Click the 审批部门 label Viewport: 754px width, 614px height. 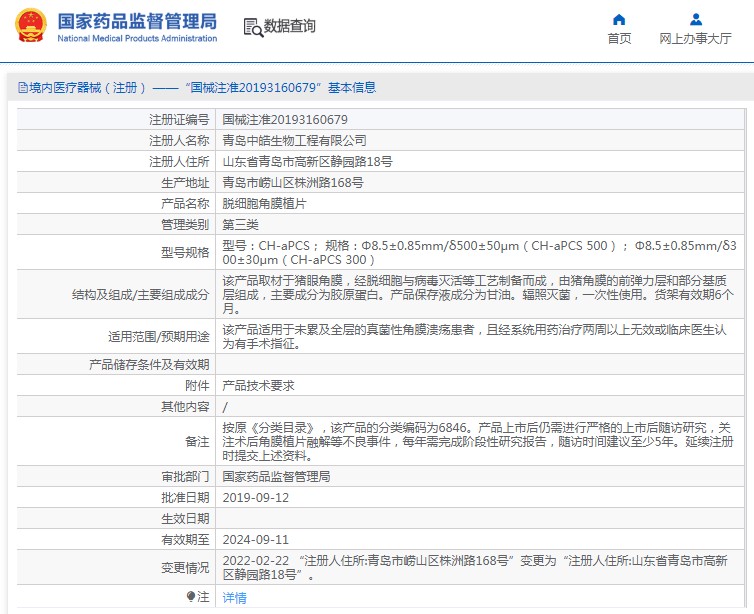click(185, 476)
